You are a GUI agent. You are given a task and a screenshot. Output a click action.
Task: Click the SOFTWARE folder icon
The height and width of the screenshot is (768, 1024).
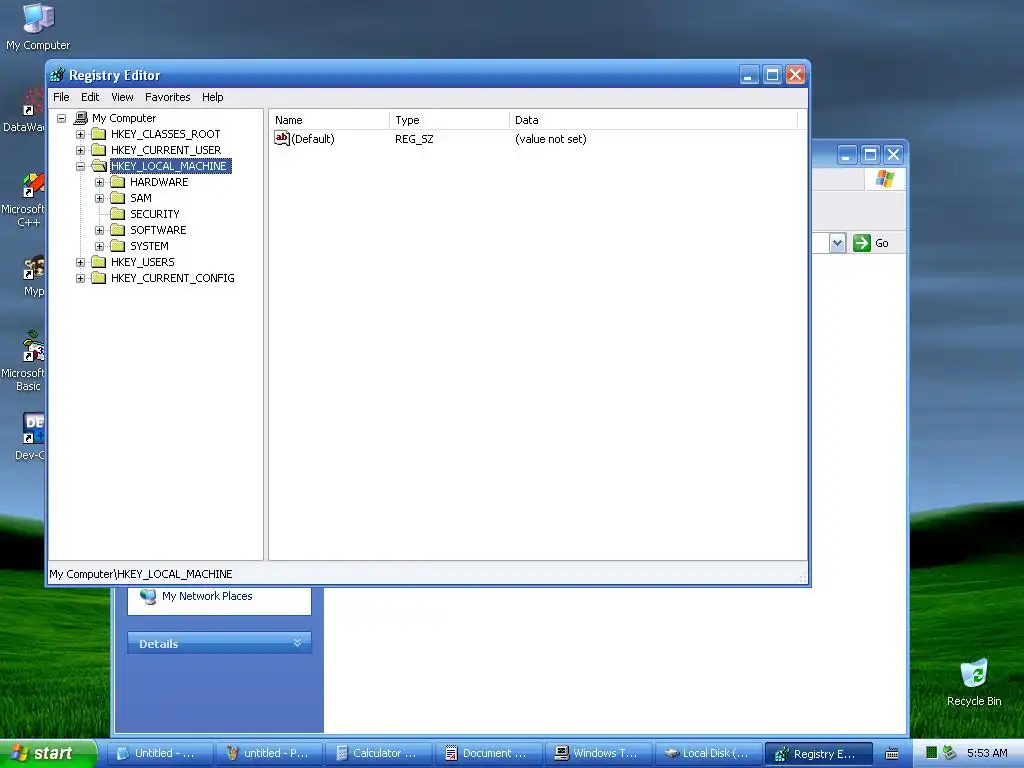(118, 230)
